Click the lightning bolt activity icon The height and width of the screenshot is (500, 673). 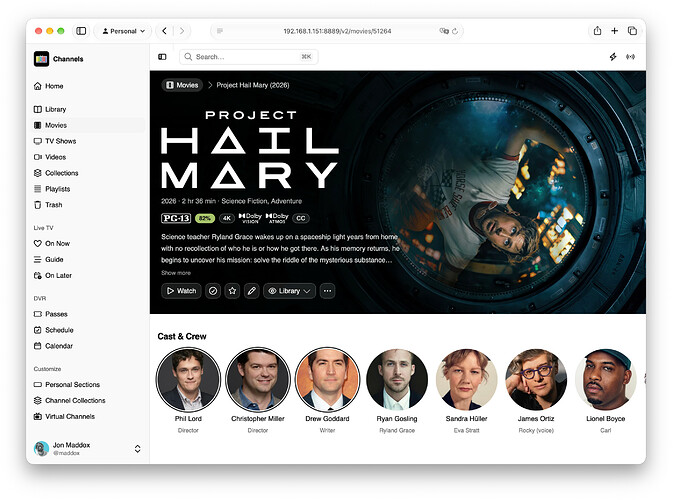[613, 57]
